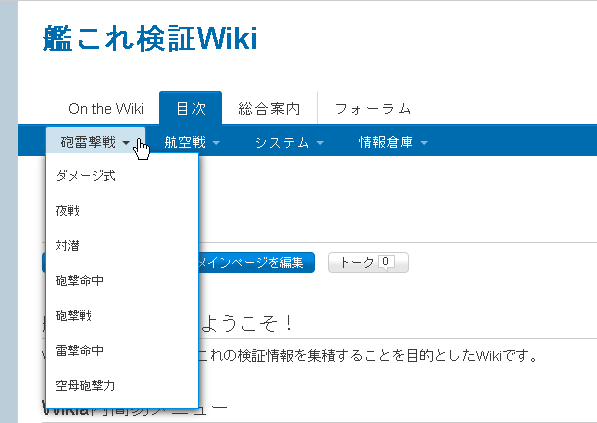Switch to the On the Wiki tab
Image resolution: width=597 pixels, height=423 pixels.
pos(106,109)
